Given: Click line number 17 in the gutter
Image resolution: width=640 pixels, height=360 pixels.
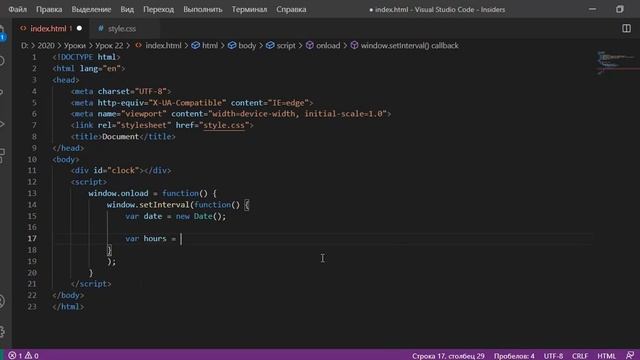Looking at the screenshot, I should pyautogui.click(x=32, y=238).
